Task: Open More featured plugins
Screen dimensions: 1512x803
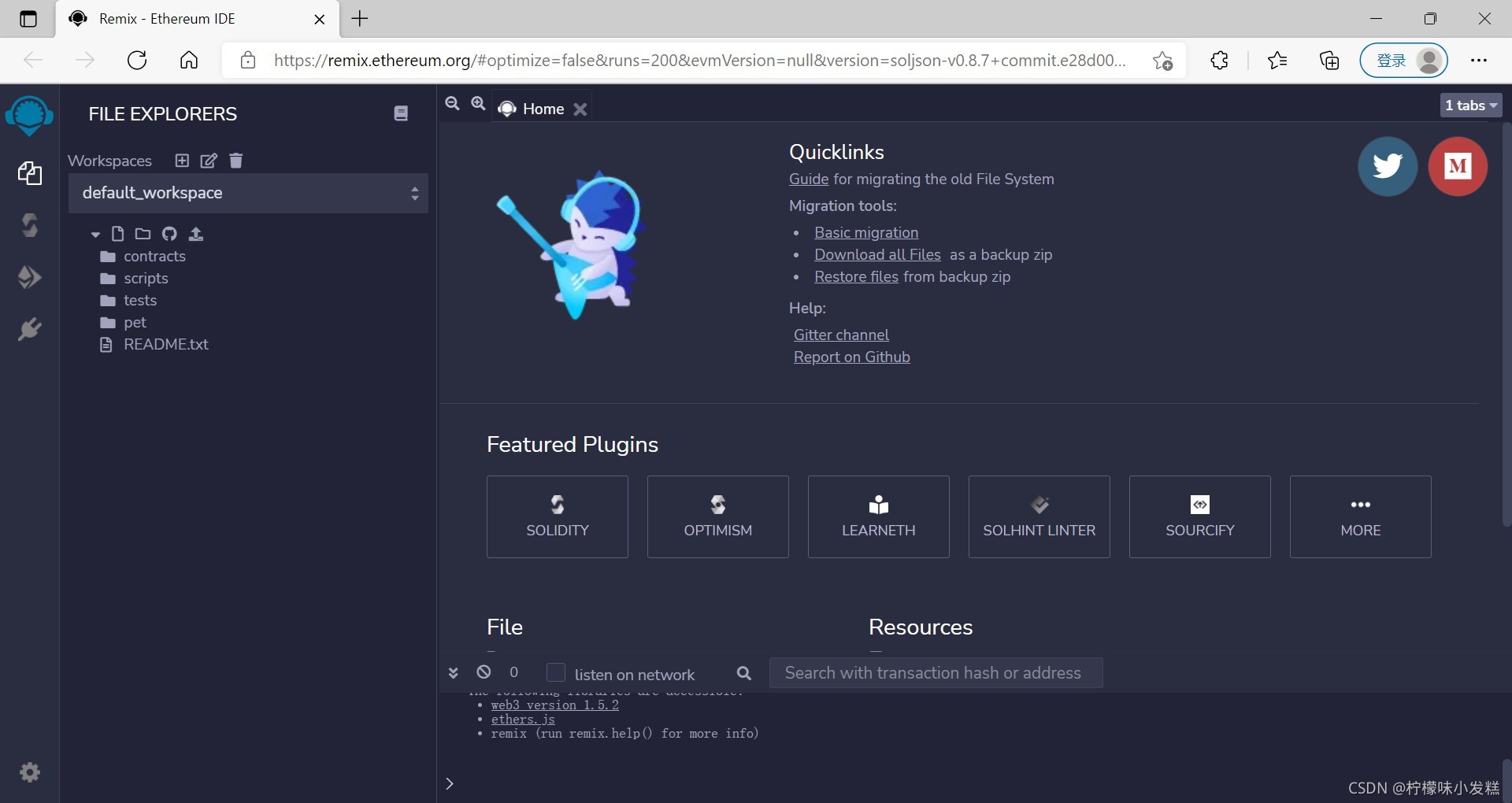Action: click(x=1361, y=517)
